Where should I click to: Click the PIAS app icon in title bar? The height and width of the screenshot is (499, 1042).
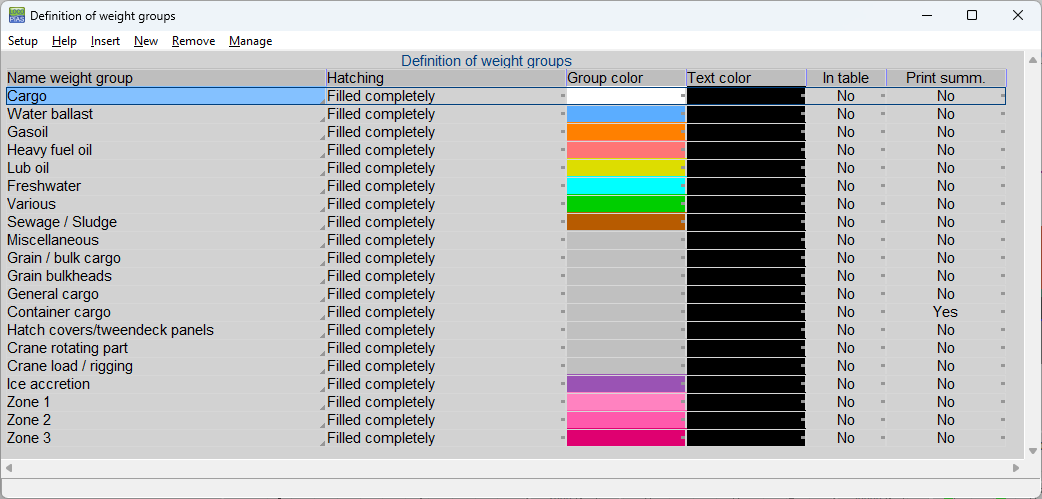click(x=17, y=15)
